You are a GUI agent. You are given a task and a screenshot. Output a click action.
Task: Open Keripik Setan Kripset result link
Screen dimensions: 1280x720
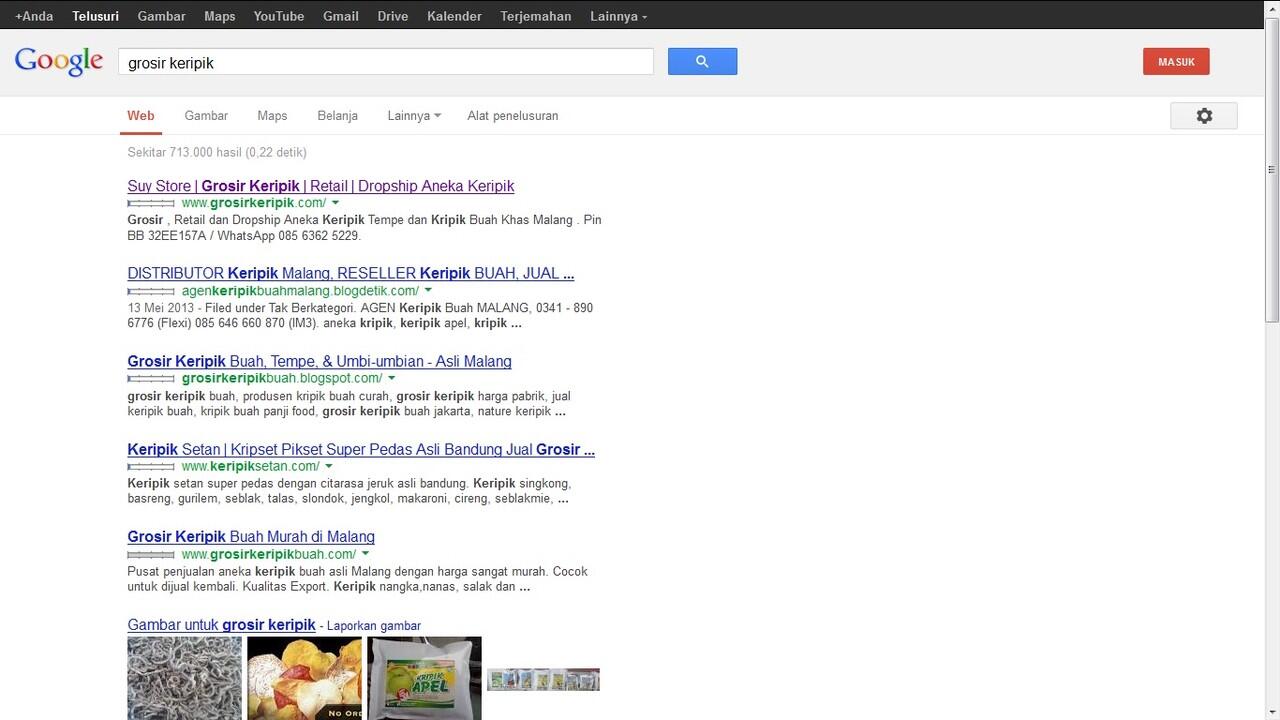click(361, 449)
